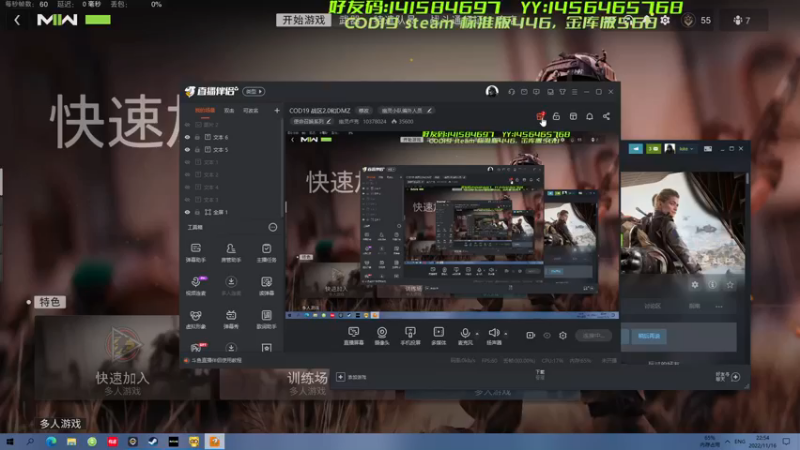Add a new scene with the plus button
Viewport: 800px width, 450px height.
[277, 111]
